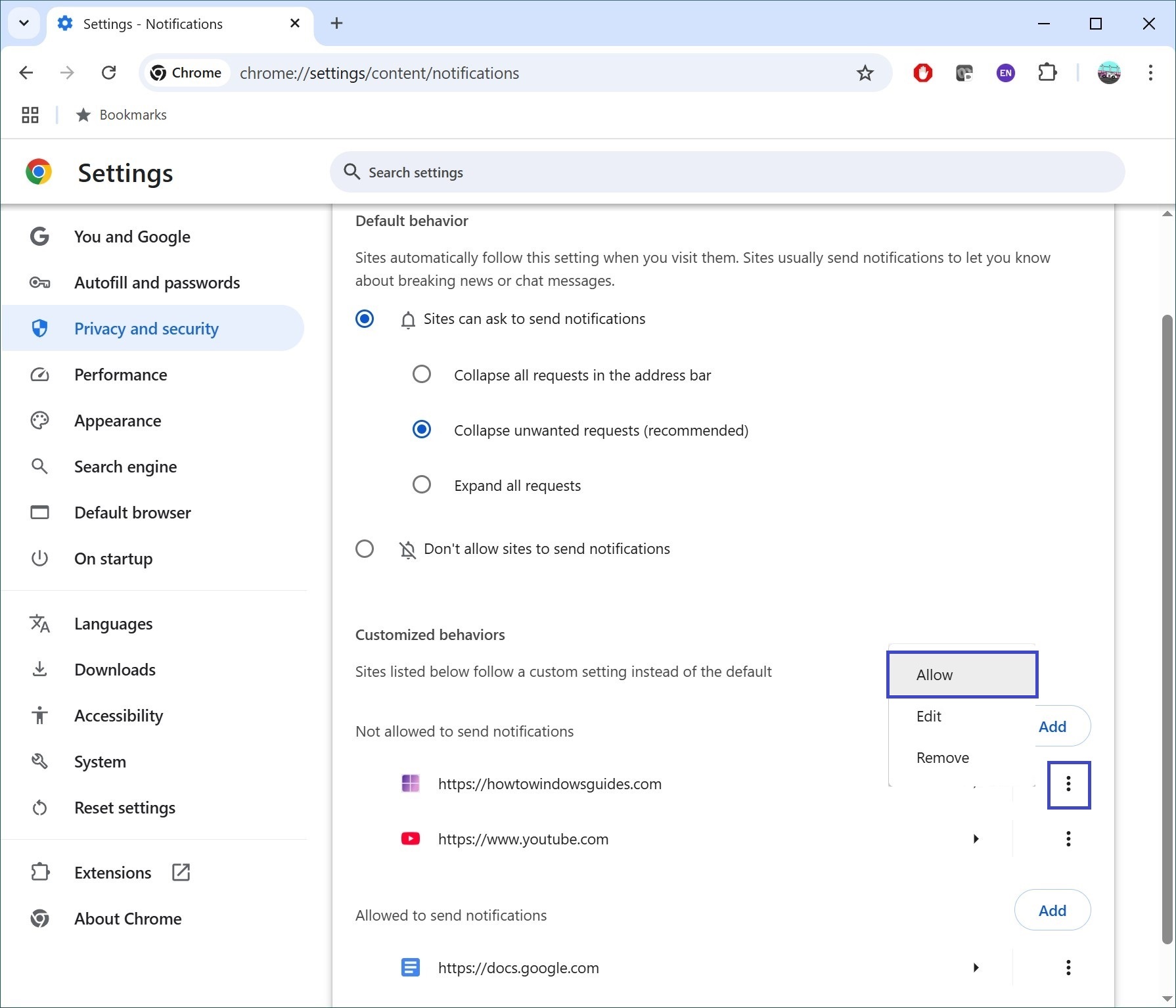The width and height of the screenshot is (1176, 1008).
Task: Click the Chrome logo beside Settings
Action: (39, 172)
